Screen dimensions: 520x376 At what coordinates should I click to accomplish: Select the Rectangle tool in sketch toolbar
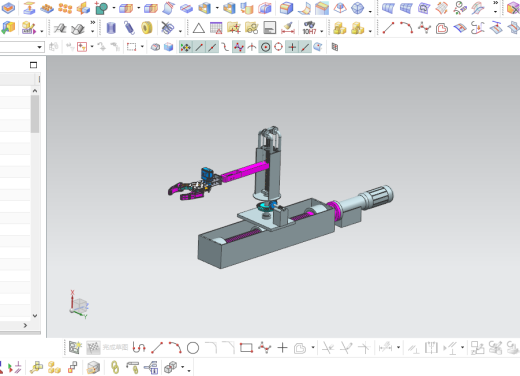246,348
